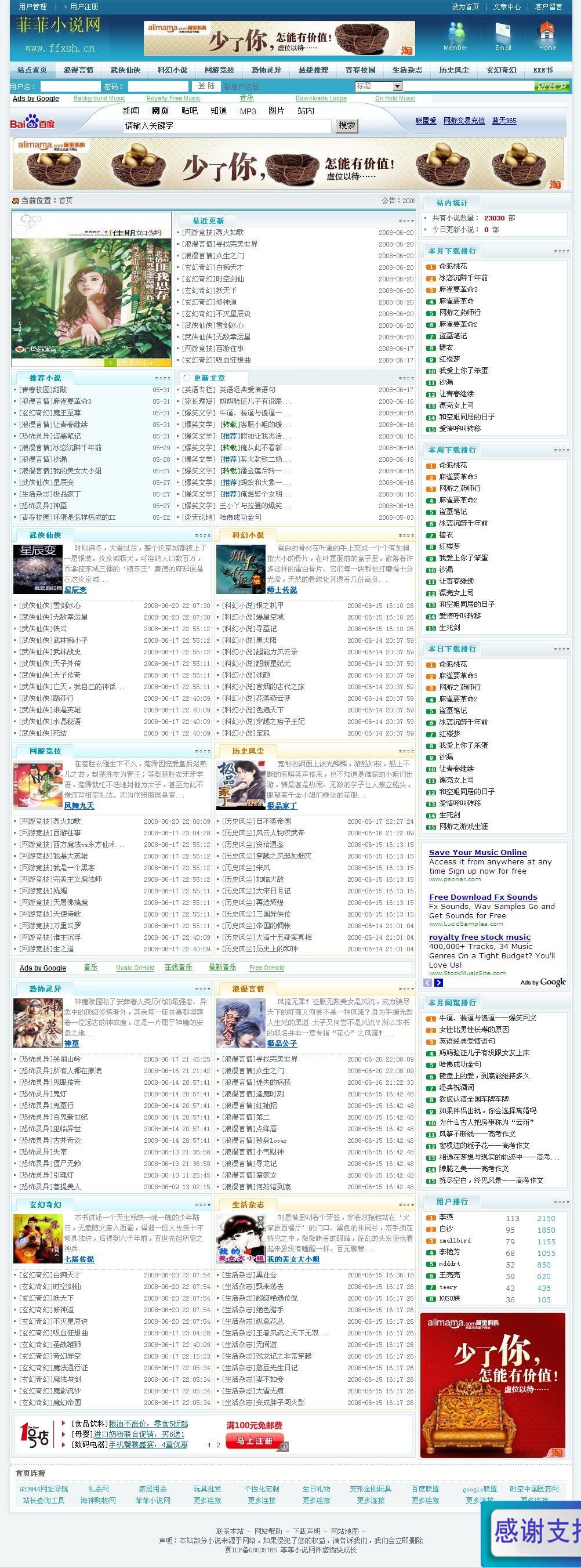Focus the 用户名 username input field
581x1568 pixels.
coord(70,86)
